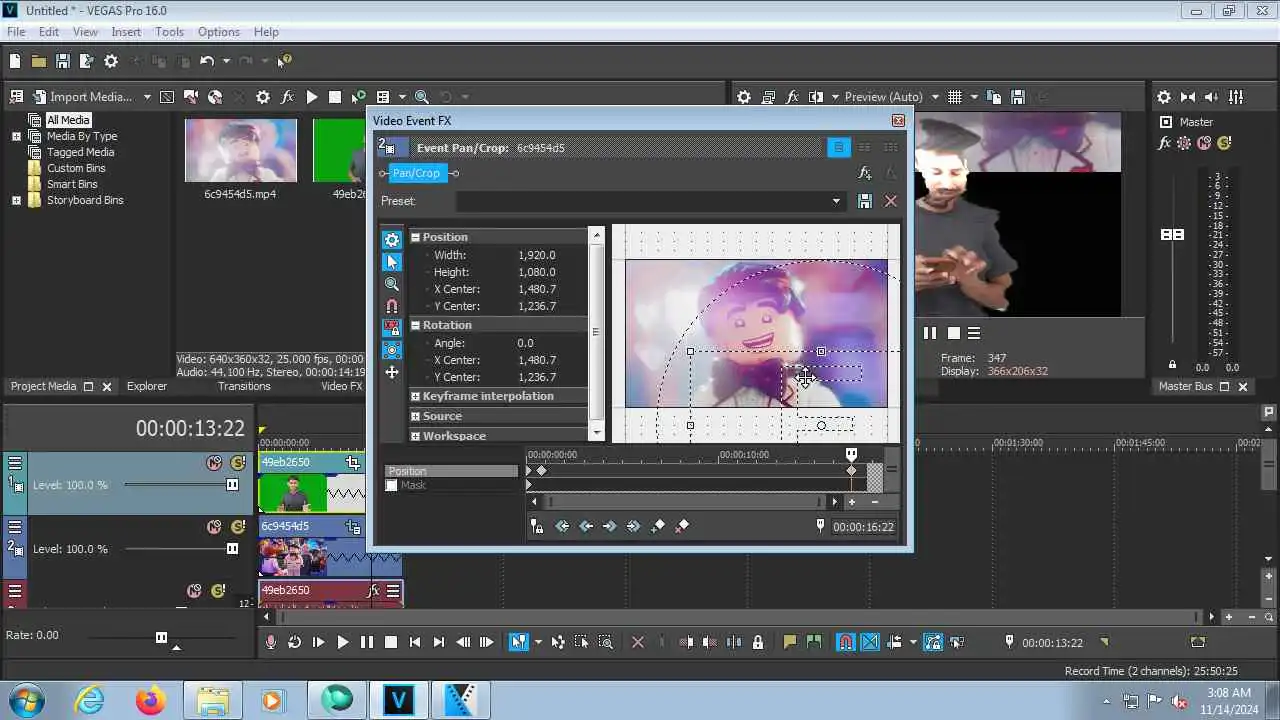Click the Open project folder icon
The height and width of the screenshot is (720, 1280).
click(38, 61)
